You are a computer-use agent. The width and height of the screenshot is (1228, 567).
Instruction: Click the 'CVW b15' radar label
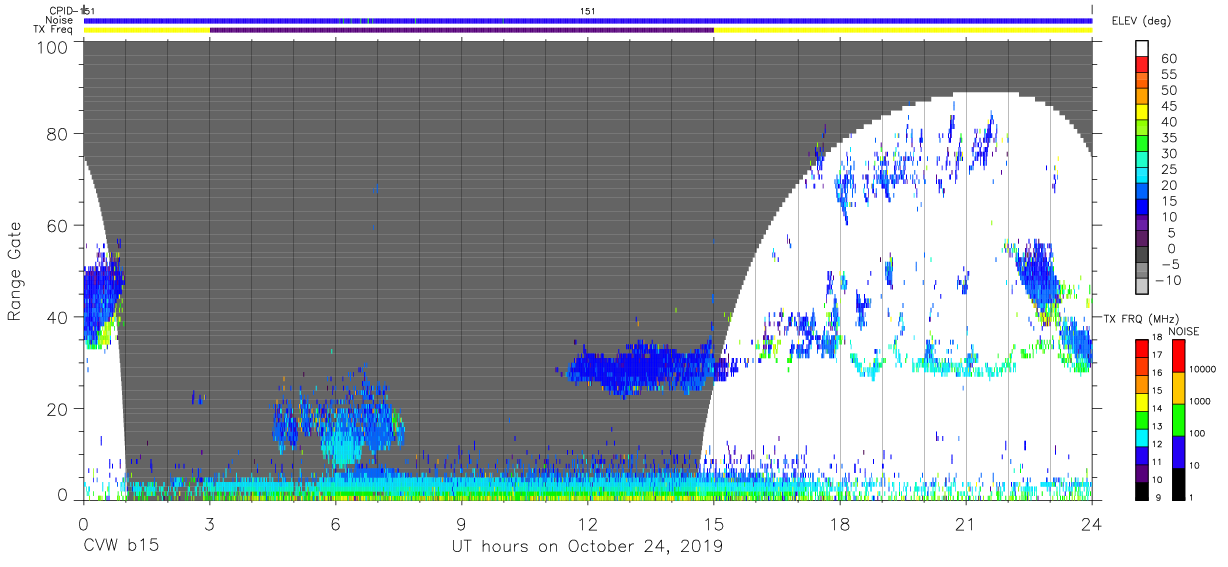[120, 546]
